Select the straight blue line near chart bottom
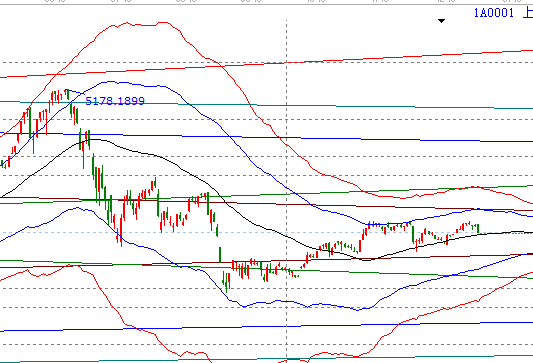Screen dimensions: 533x363 [x=266, y=326]
